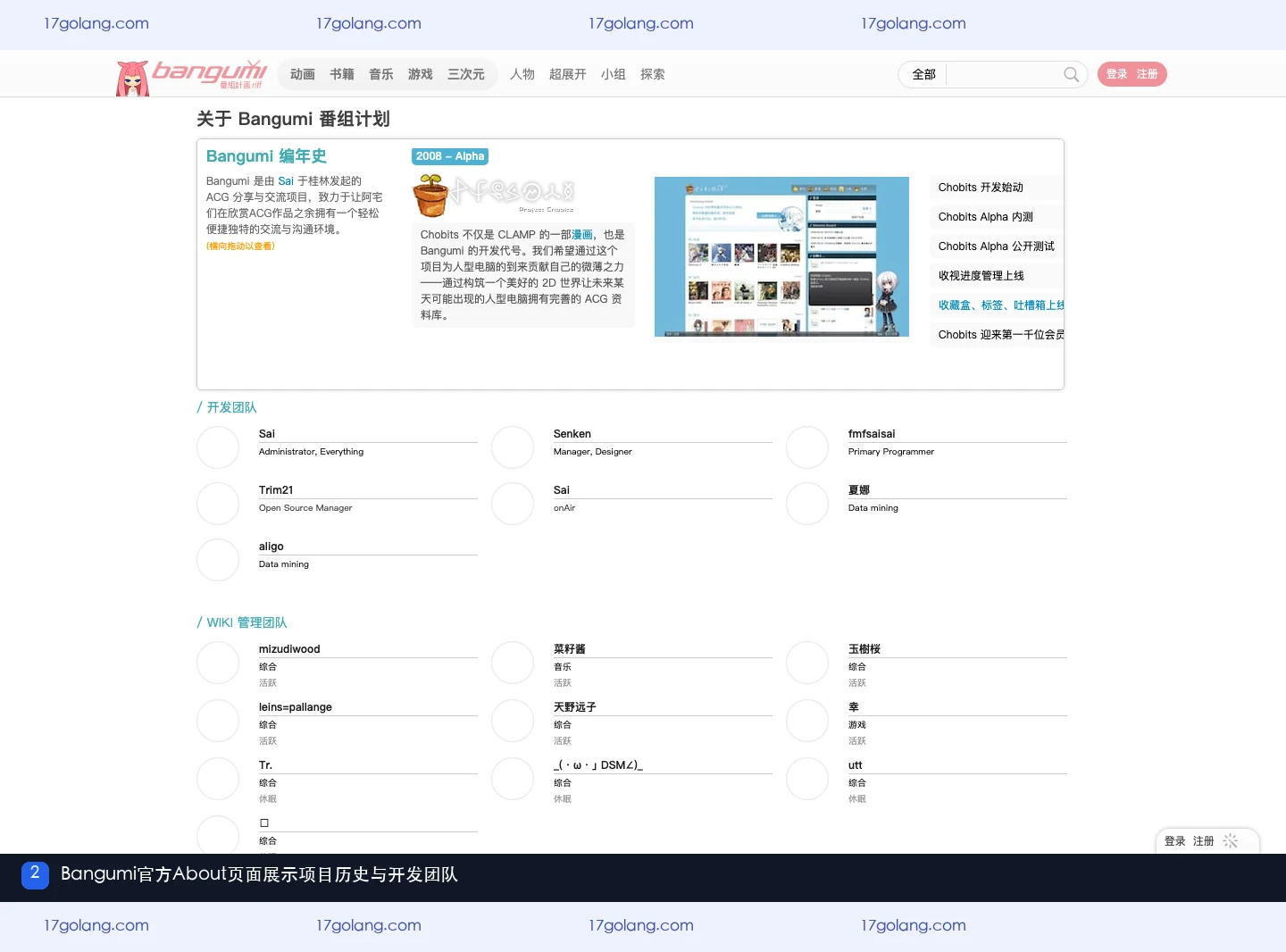Click the 2008 – Alpha era label
The width and height of the screenshot is (1286, 952).
450,156
